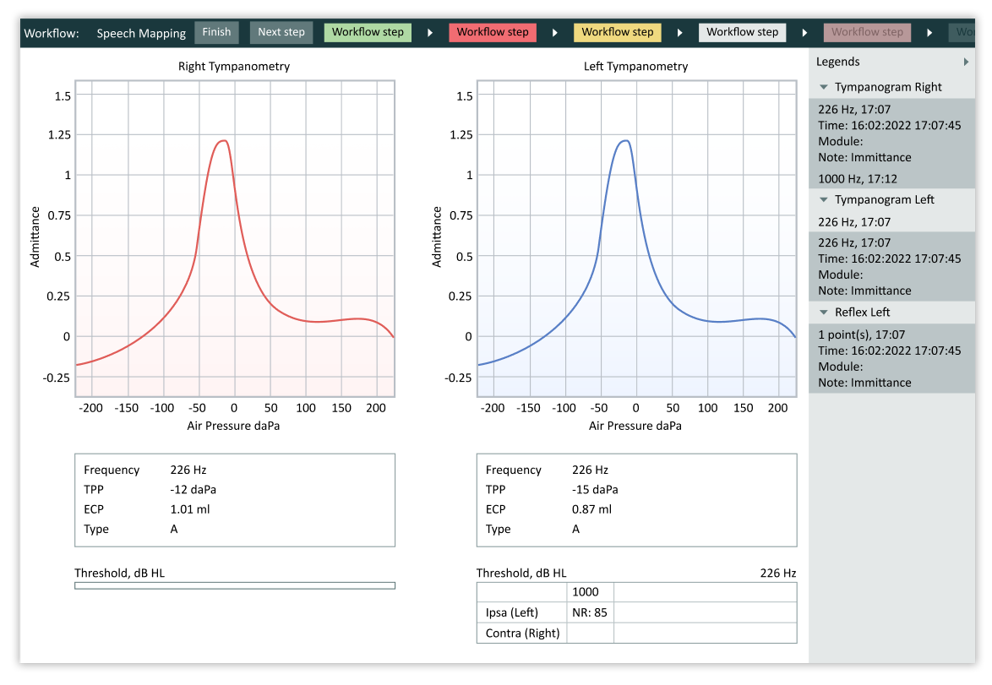The height and width of the screenshot is (685, 992).
Task: Click arrow icon after green Workflow step
Action: [x=430, y=33]
